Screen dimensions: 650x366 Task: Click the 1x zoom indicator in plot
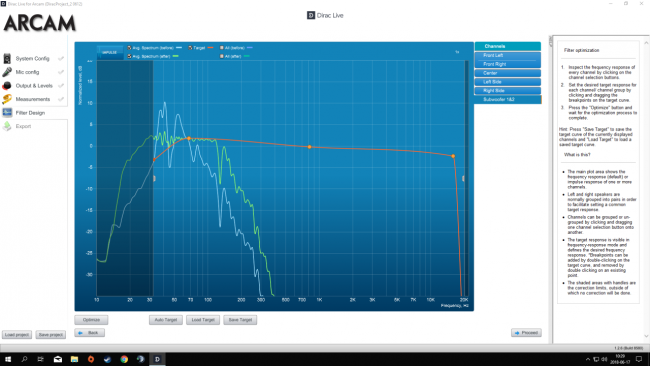pyautogui.click(x=457, y=52)
